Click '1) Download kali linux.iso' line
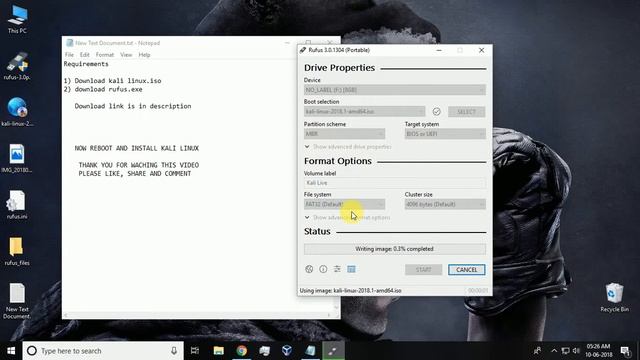This screenshot has height=360, width=640. (112, 81)
